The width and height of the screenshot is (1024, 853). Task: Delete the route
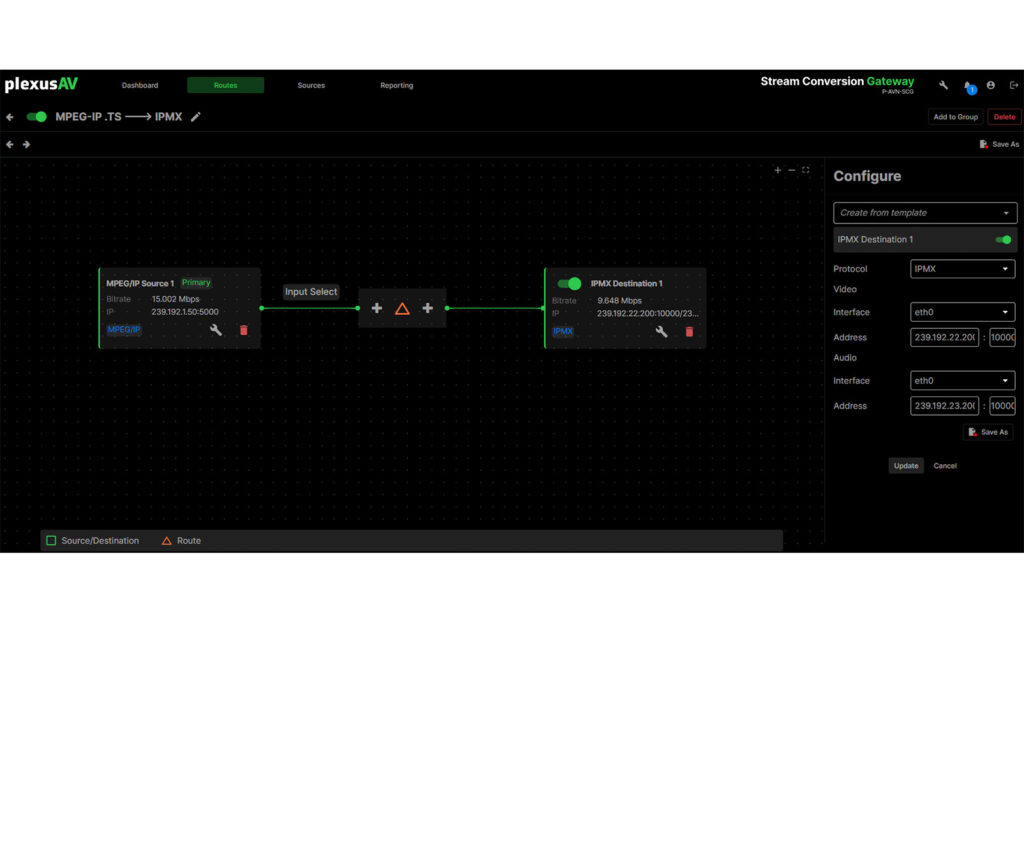point(1004,117)
